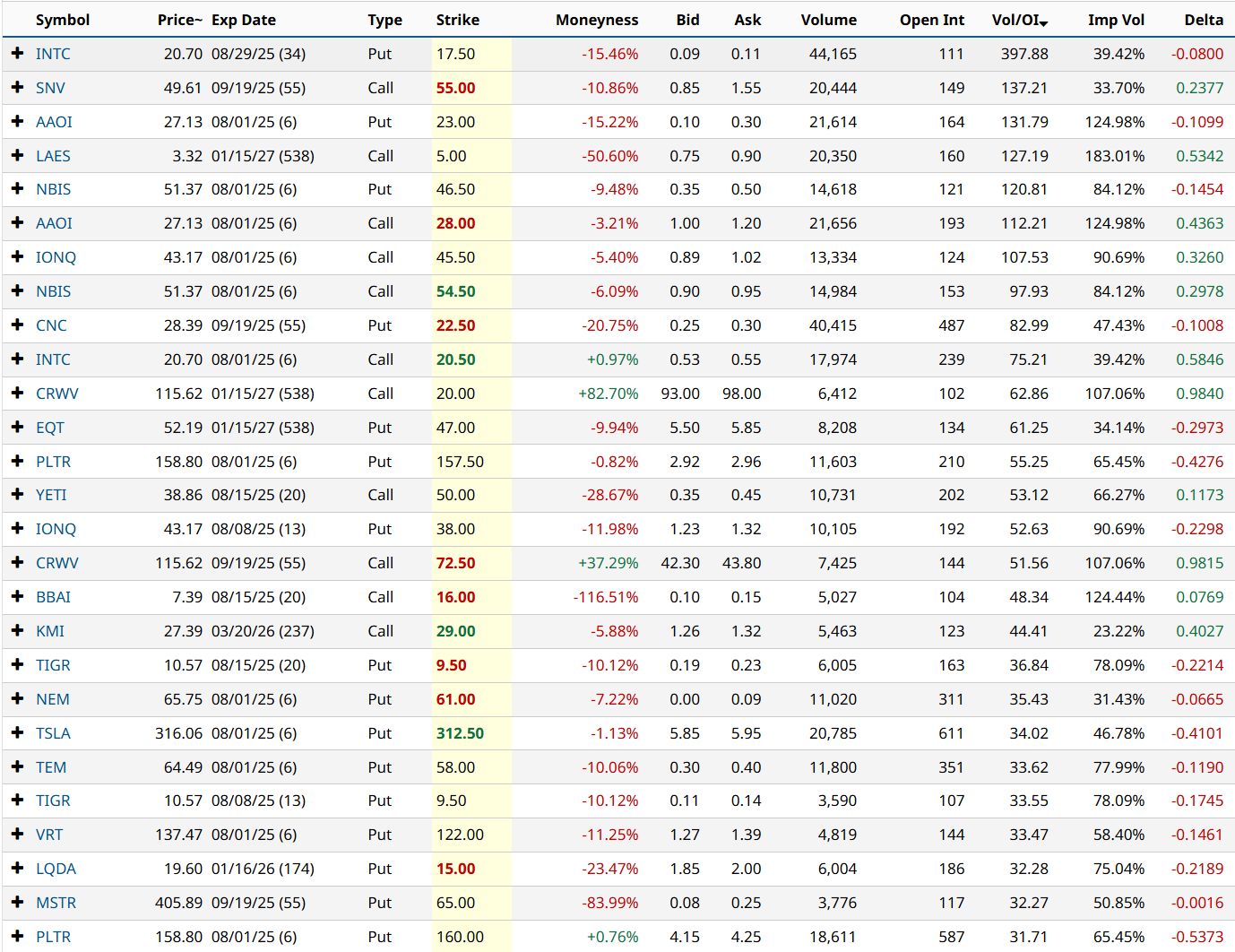
Task: Expand the INTC 17.50 Put row plus icon
Action: (x=17, y=54)
